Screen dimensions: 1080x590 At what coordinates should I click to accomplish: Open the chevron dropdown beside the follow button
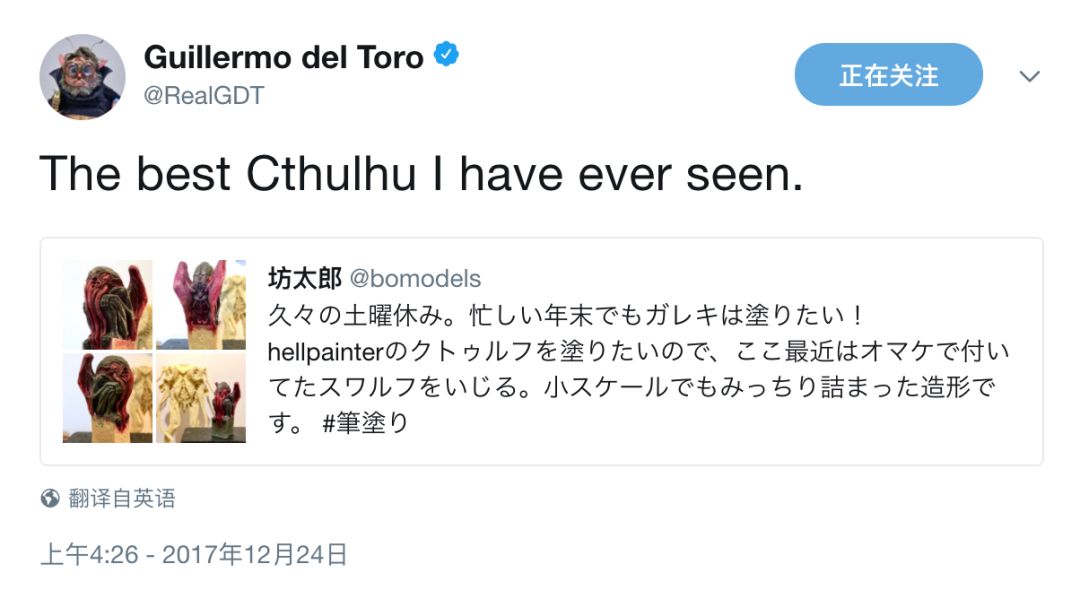1030,74
